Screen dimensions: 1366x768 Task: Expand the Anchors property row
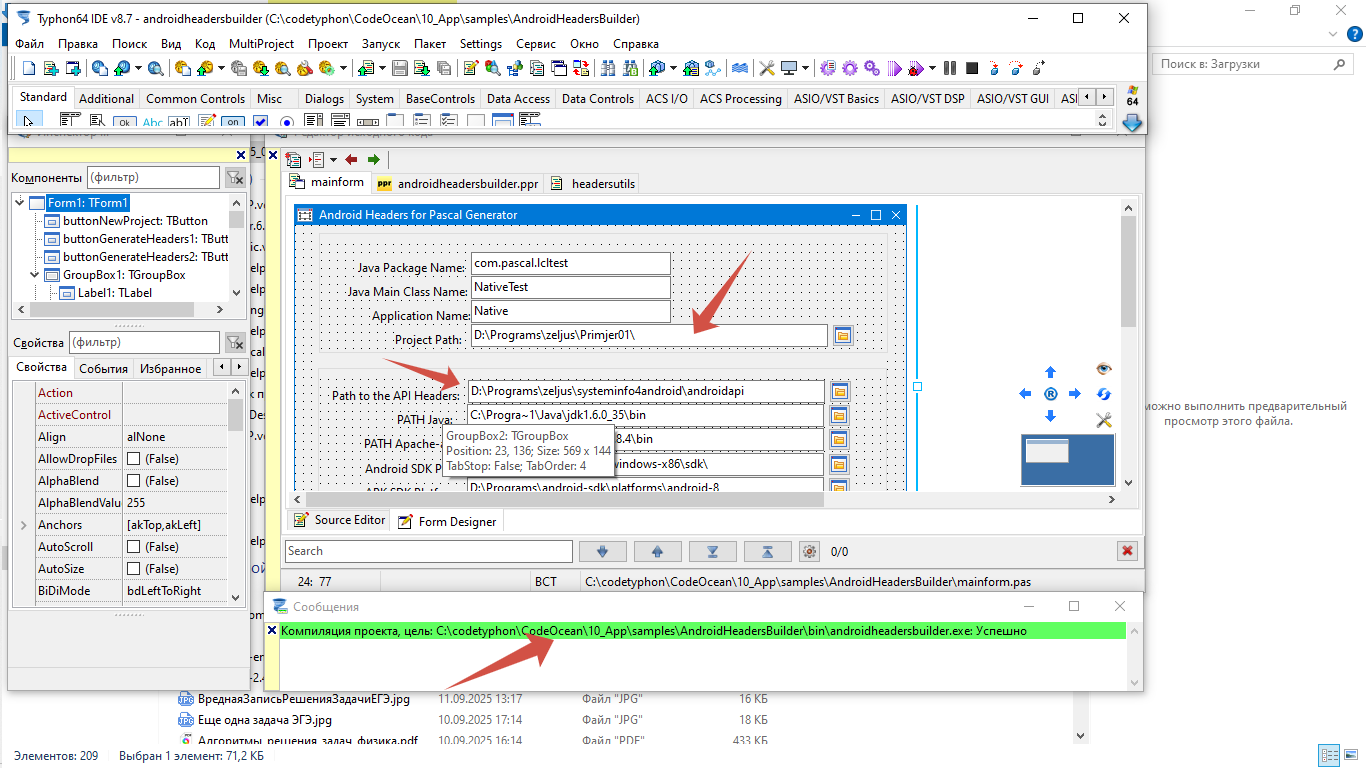[x=24, y=525]
